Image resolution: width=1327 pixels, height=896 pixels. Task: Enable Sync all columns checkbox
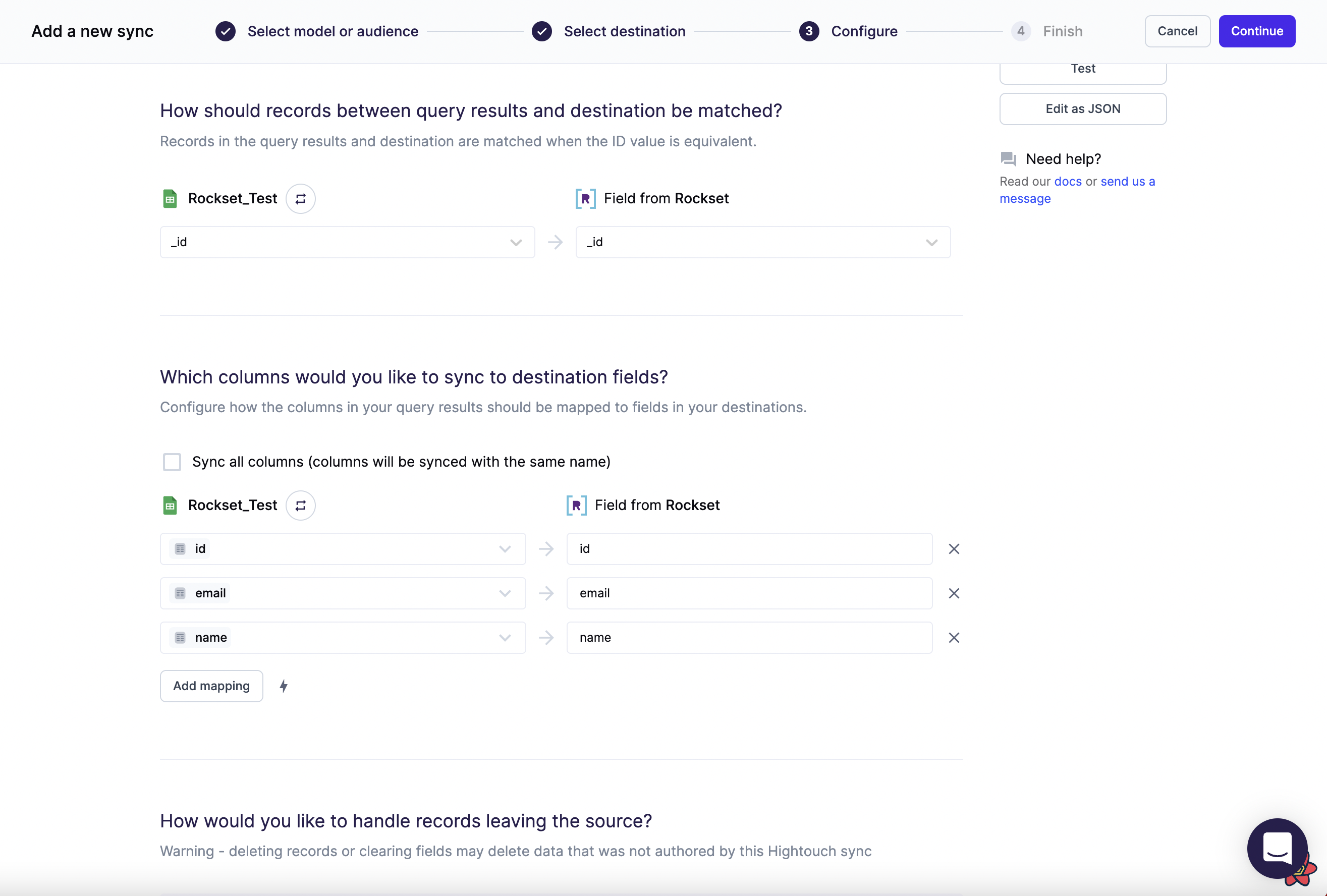(172, 462)
